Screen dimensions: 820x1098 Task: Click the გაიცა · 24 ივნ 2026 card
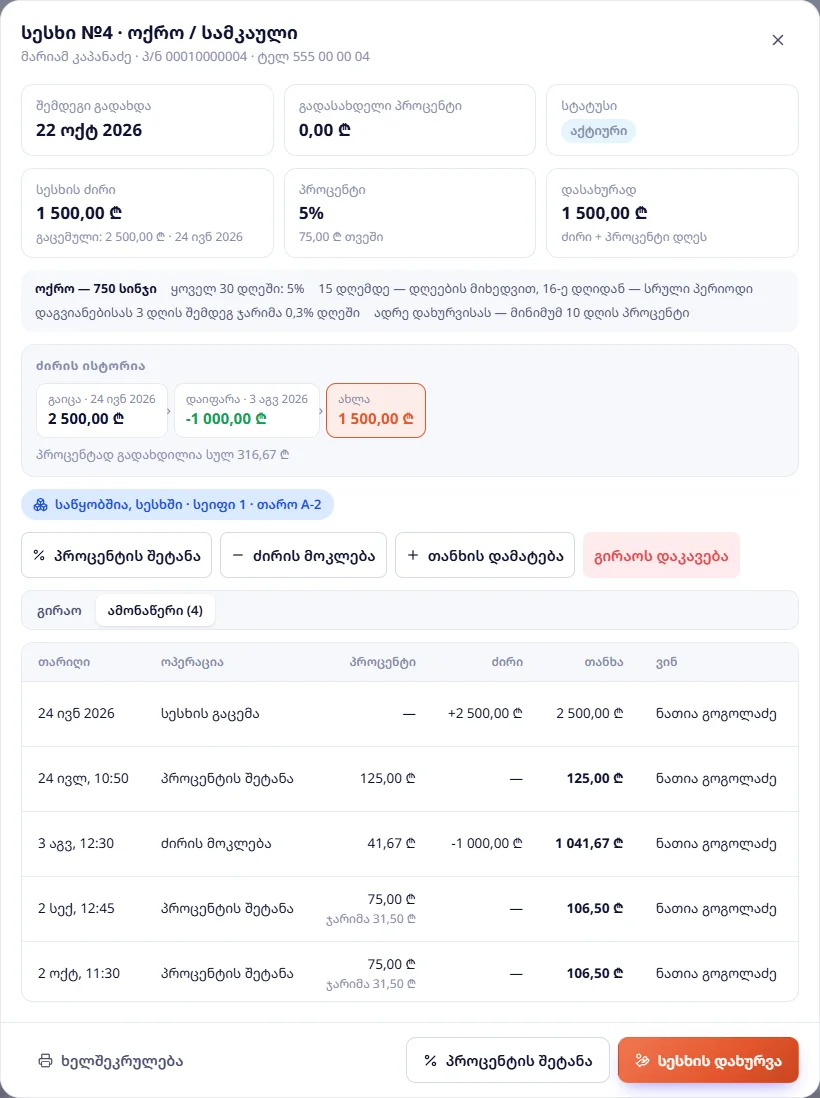[102, 410]
